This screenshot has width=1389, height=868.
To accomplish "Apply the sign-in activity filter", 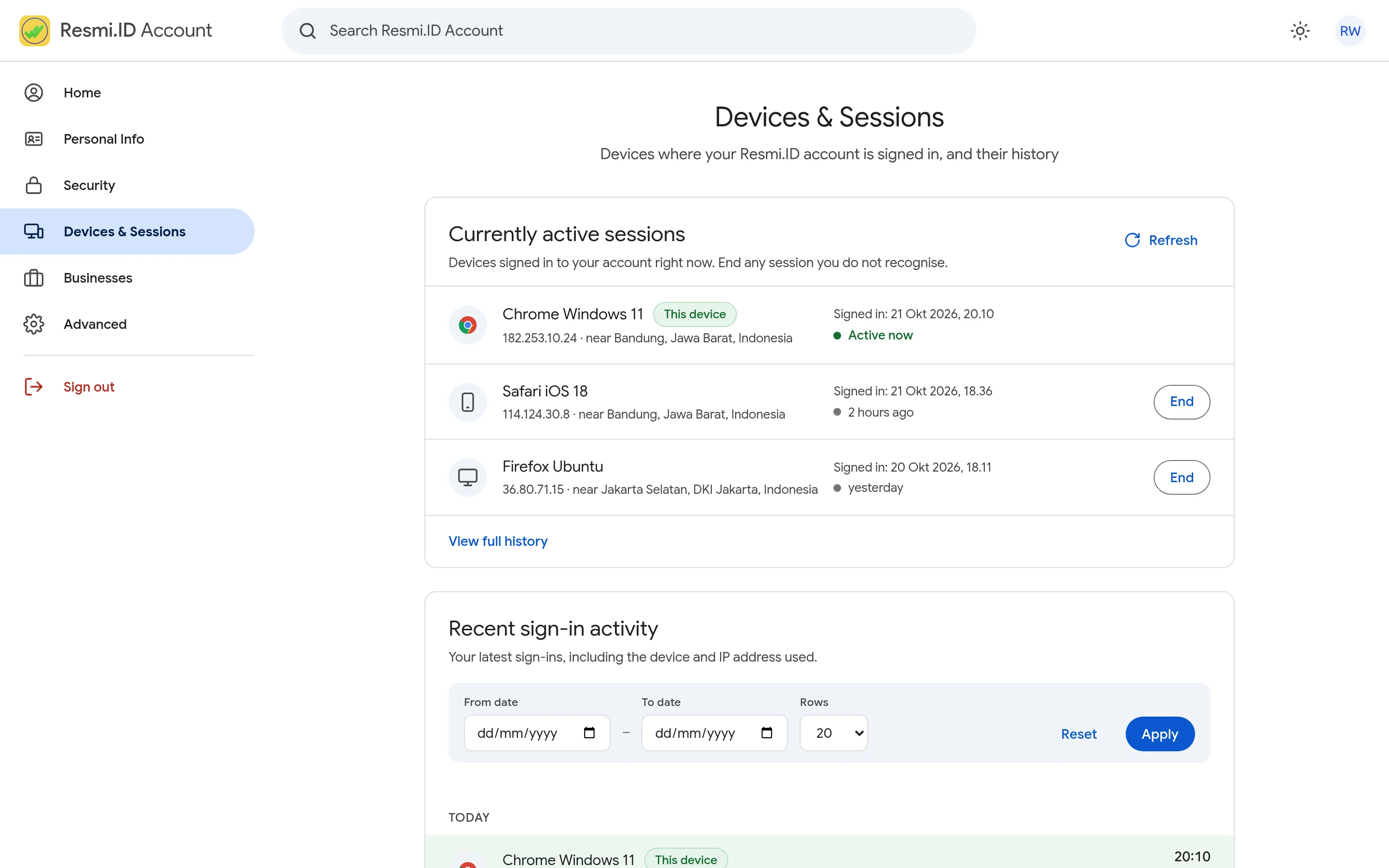I will 1159,733.
